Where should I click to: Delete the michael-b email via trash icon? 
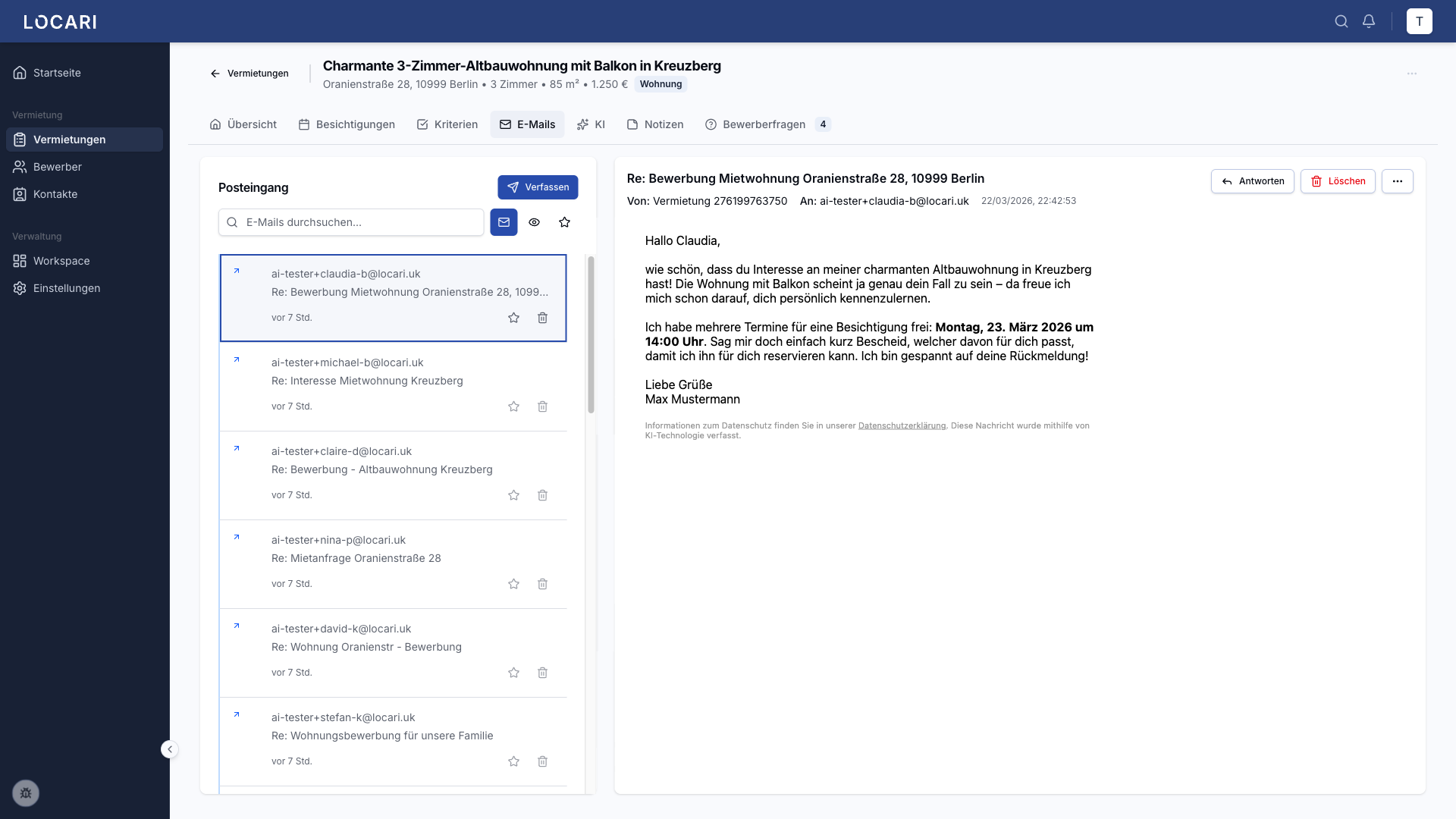click(542, 406)
